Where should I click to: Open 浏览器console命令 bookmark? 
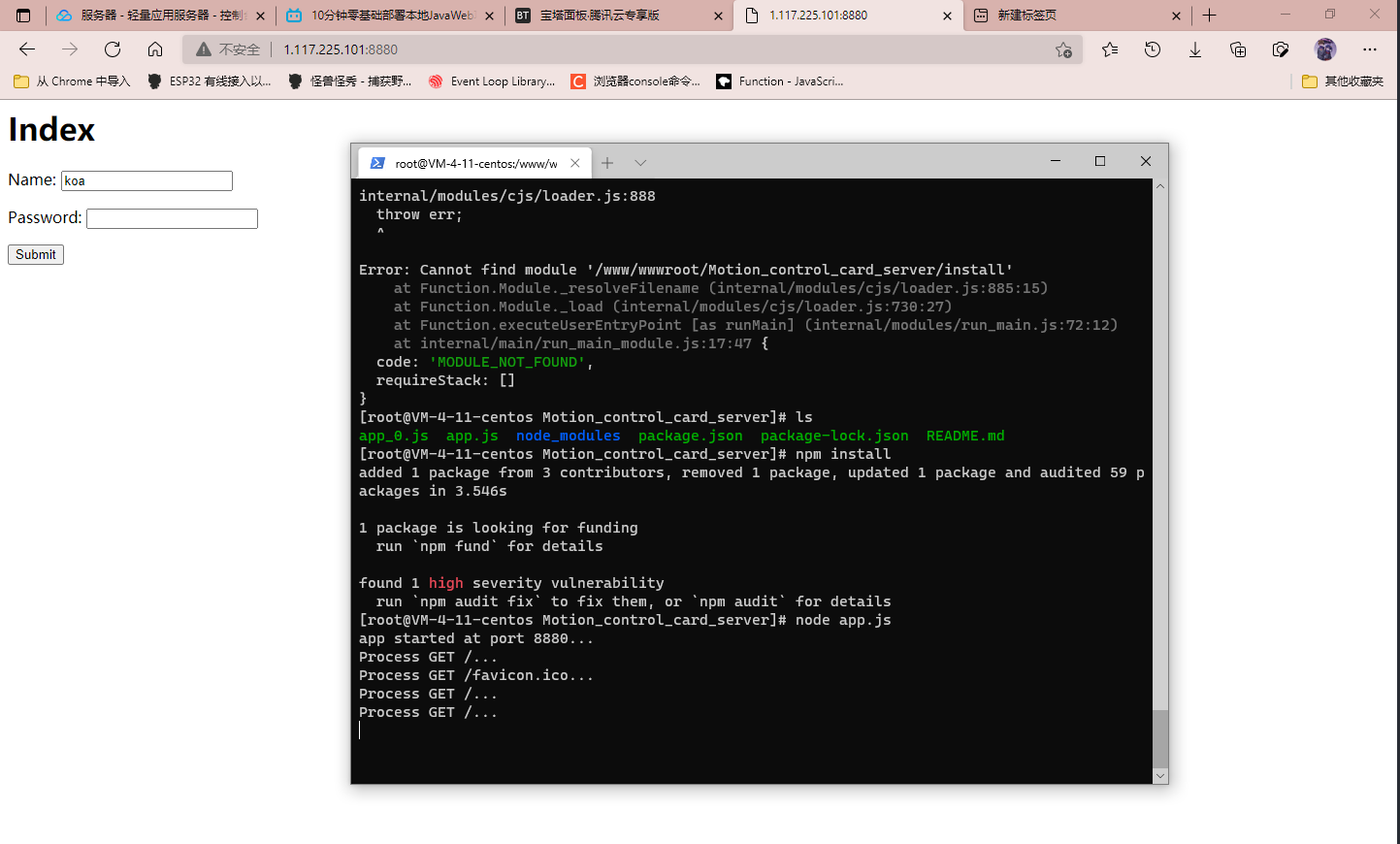click(x=635, y=81)
